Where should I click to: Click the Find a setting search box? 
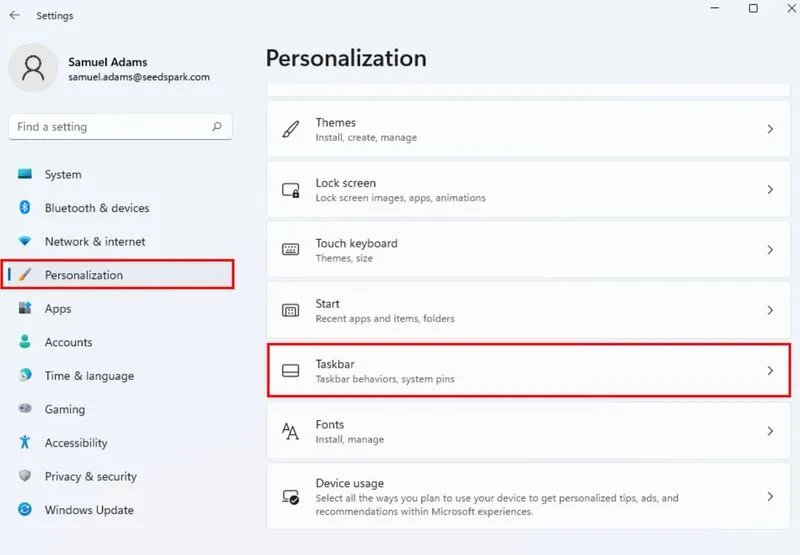pyautogui.click(x=120, y=127)
